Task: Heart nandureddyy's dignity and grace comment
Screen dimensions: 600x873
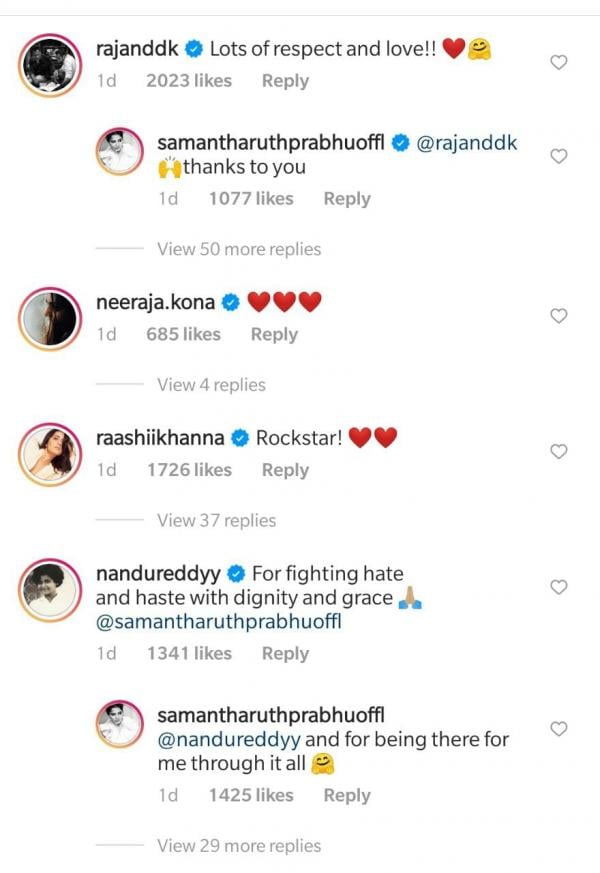Action: click(x=560, y=587)
